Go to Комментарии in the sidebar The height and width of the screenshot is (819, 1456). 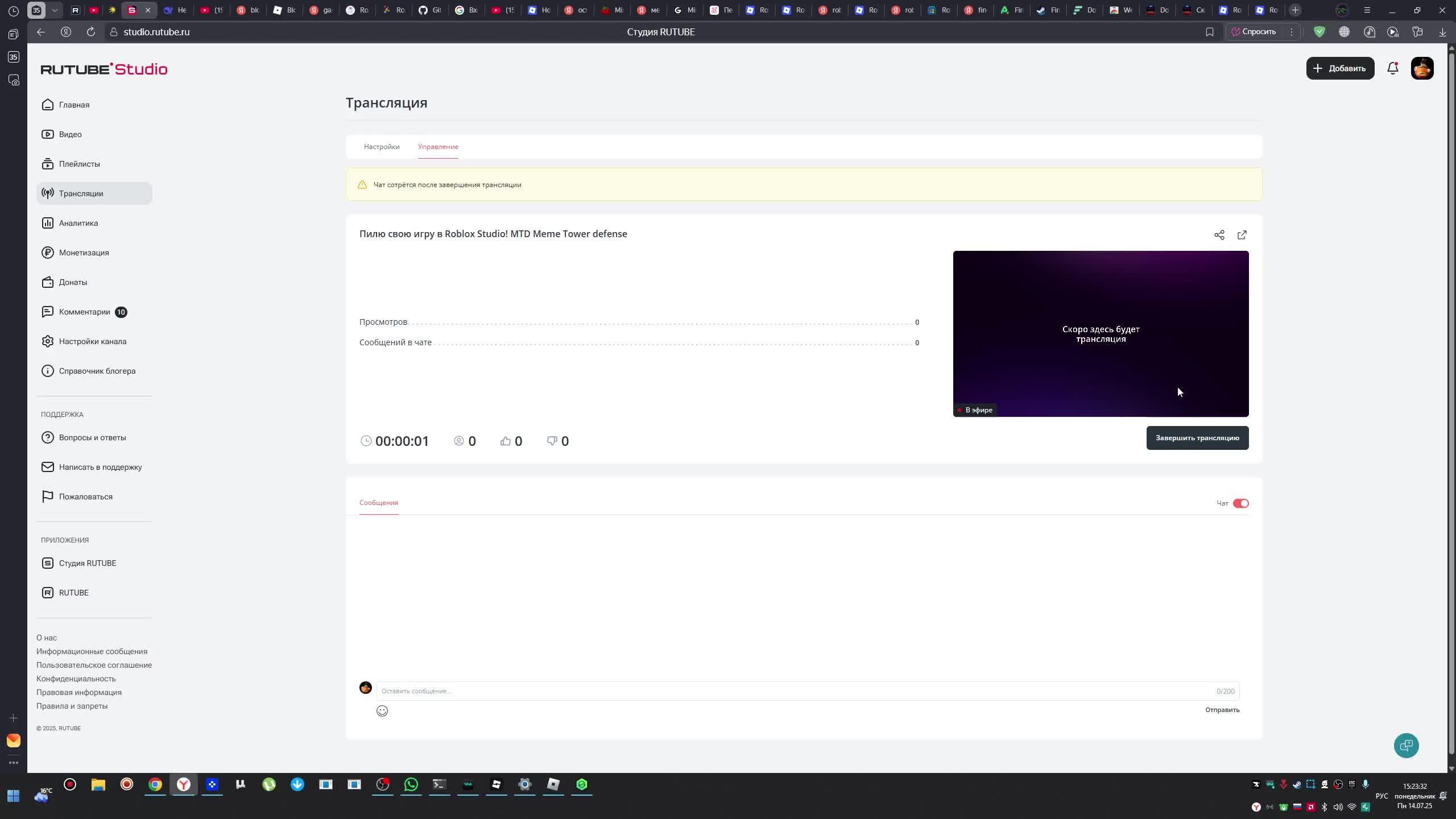(84, 312)
